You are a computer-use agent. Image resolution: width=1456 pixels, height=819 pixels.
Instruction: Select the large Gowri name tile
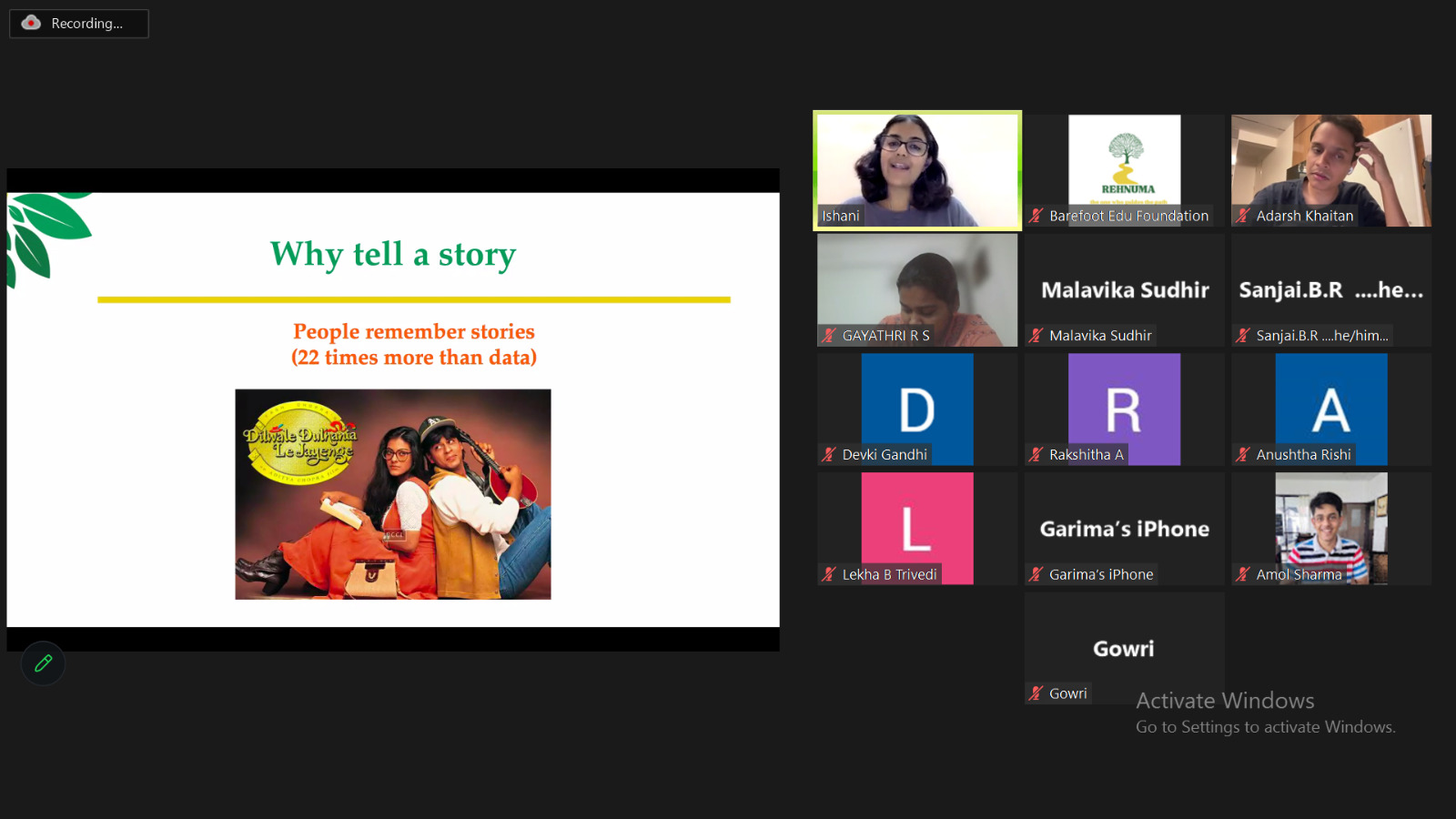tap(1124, 649)
